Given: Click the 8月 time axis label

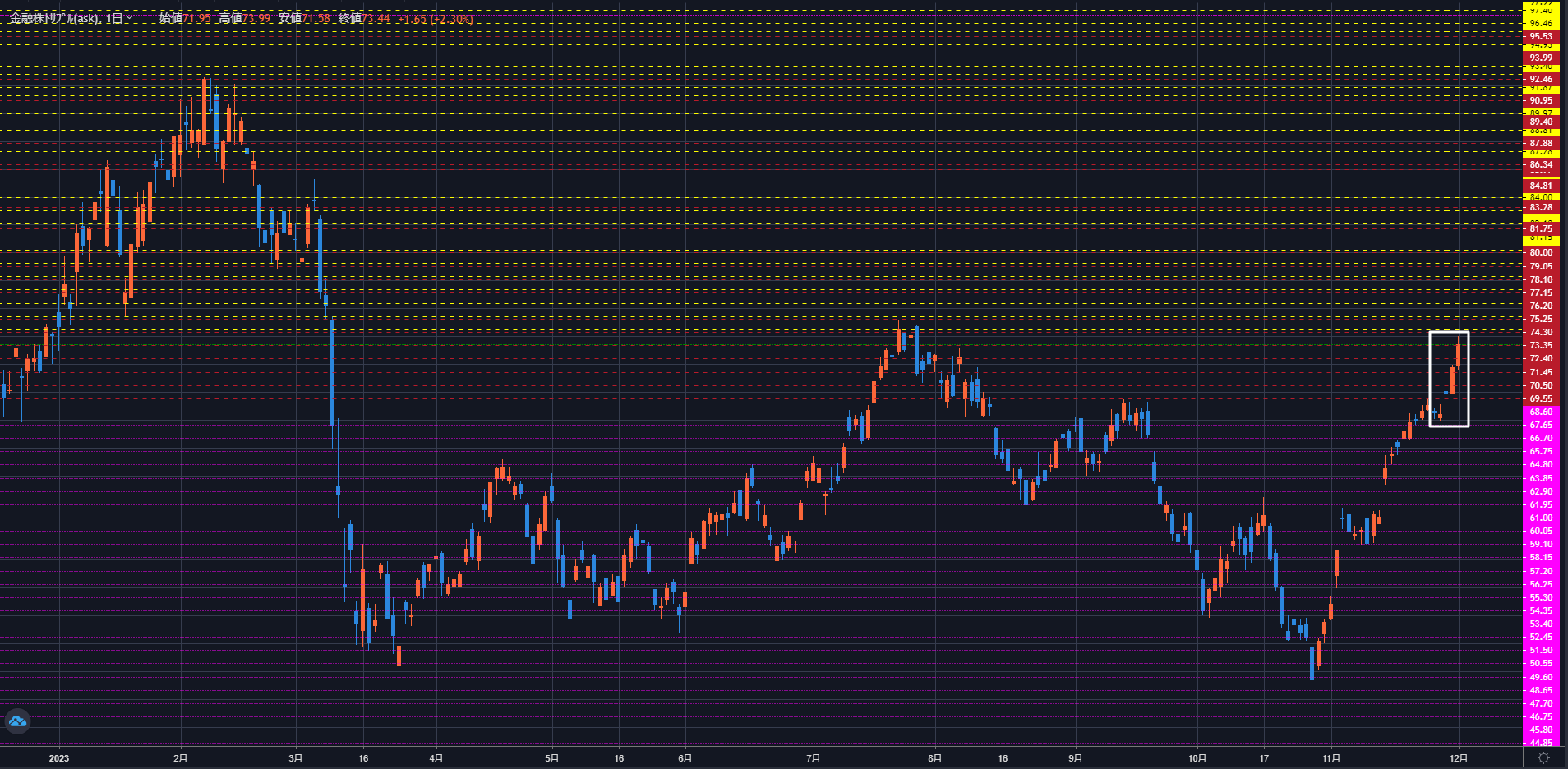Looking at the screenshot, I should (935, 758).
